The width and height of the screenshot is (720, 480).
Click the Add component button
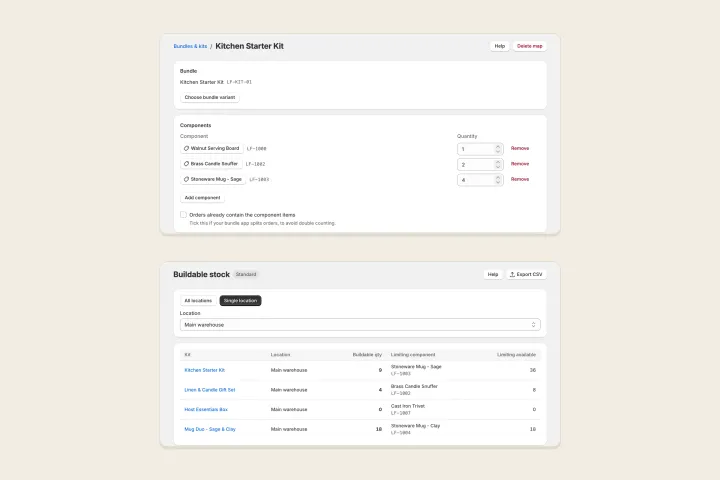pyautogui.click(x=202, y=198)
